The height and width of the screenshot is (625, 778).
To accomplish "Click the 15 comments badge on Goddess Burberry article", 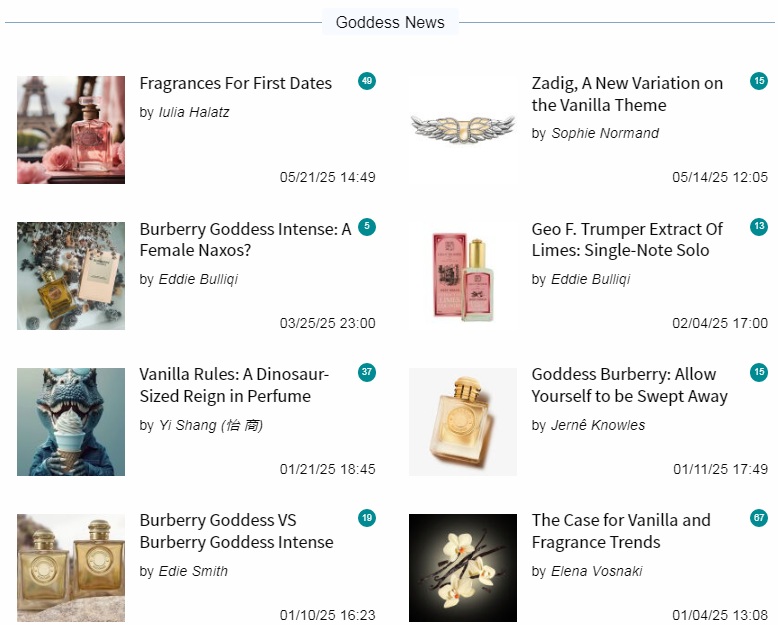I will point(759,373).
